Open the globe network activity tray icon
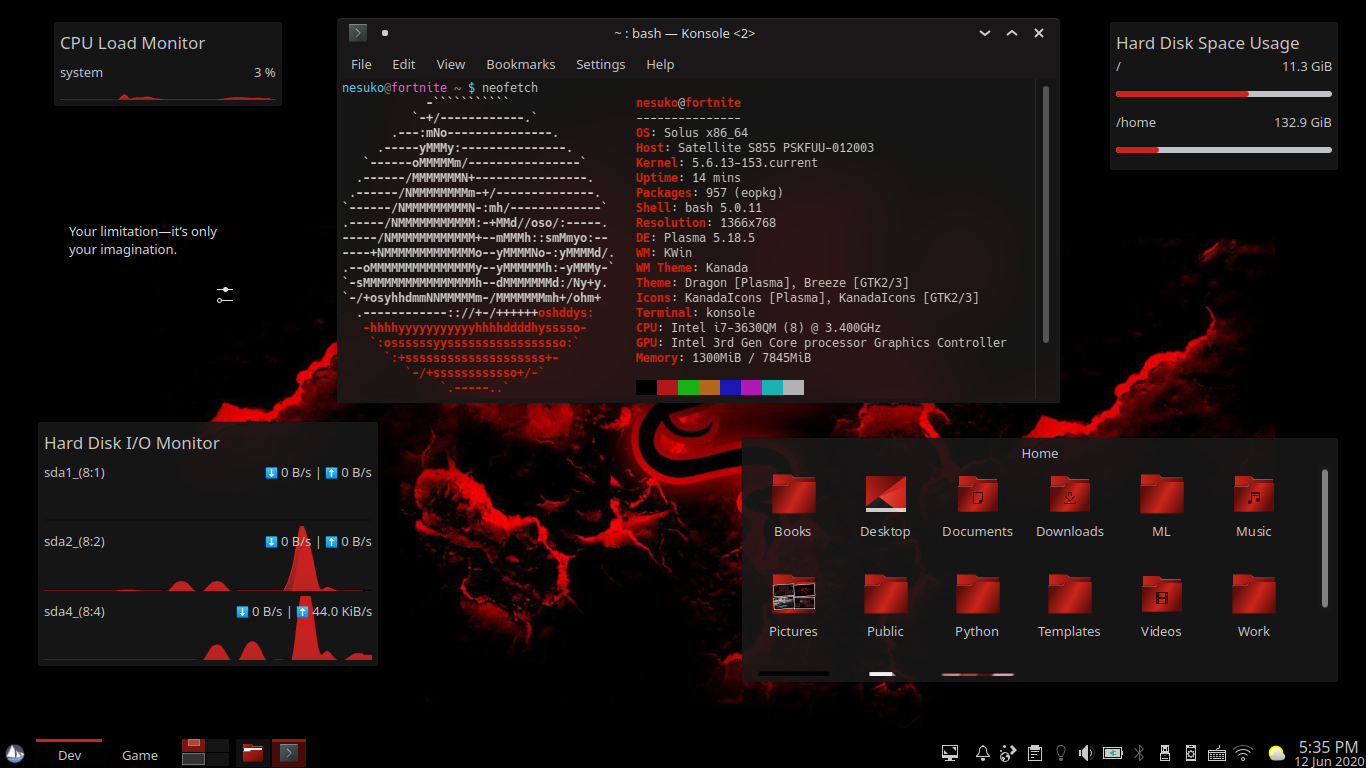Image resolution: width=1366 pixels, height=768 pixels. point(1008,753)
